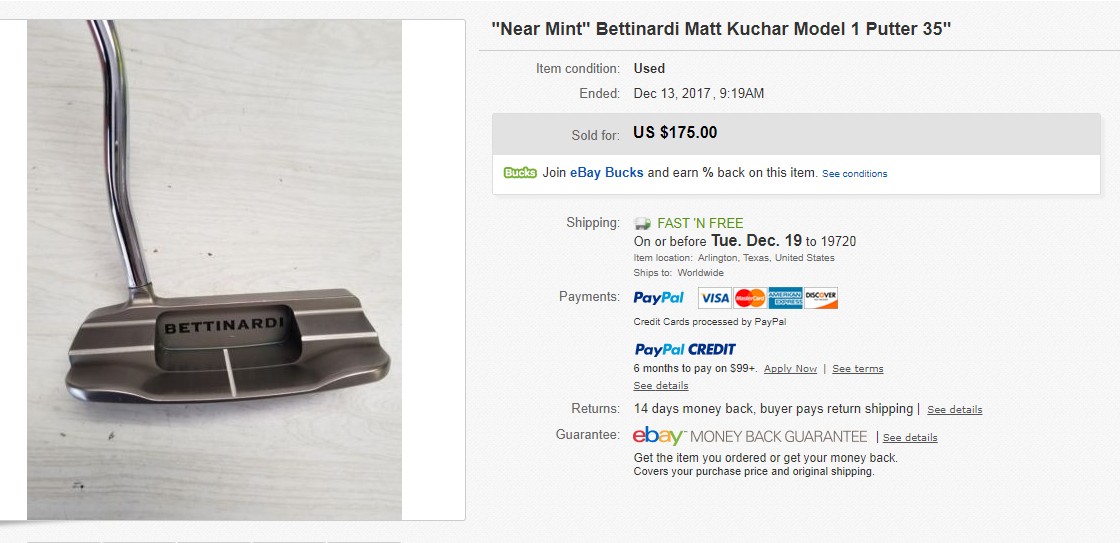This screenshot has height=543, width=1120.
Task: View See details for Money Back Guarantee
Action: click(910, 438)
